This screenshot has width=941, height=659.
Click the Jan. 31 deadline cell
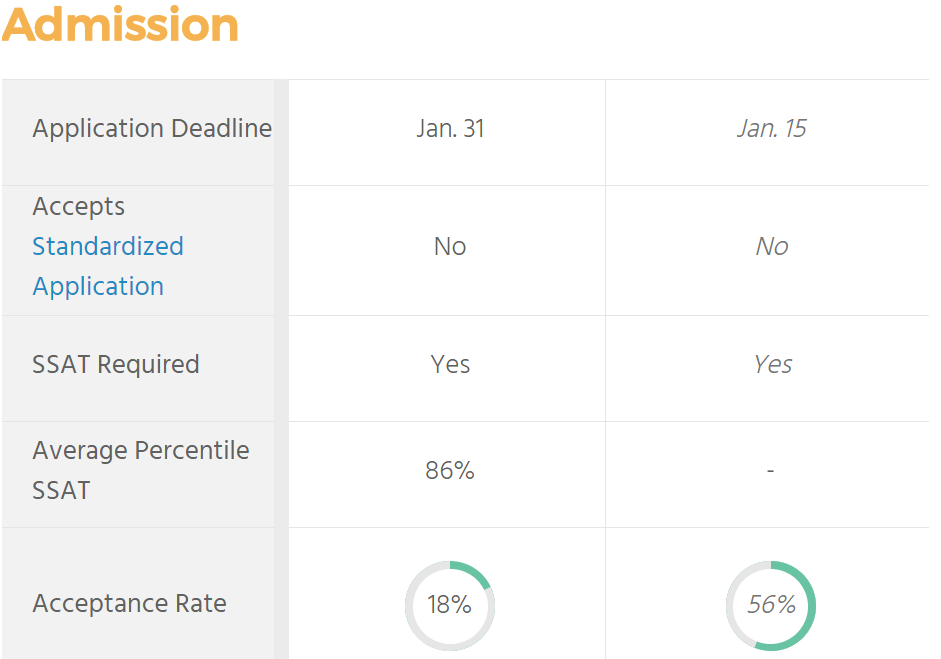450,129
